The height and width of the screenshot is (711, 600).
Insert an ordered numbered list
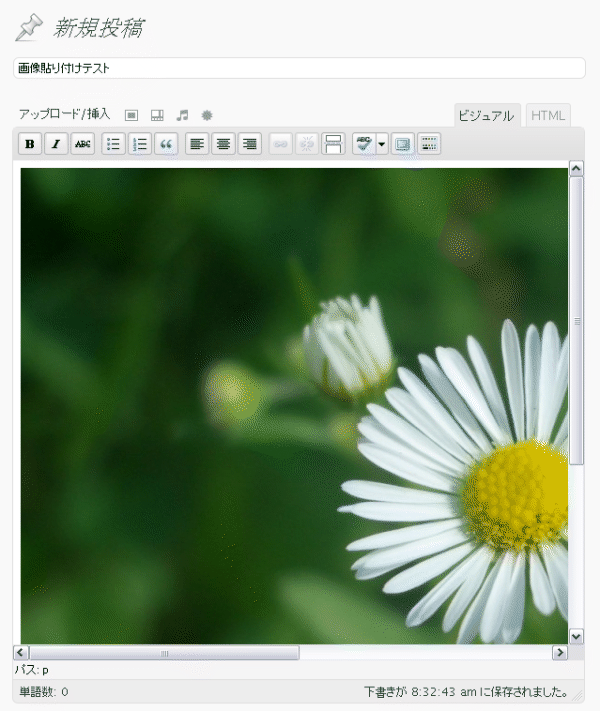[x=140, y=144]
